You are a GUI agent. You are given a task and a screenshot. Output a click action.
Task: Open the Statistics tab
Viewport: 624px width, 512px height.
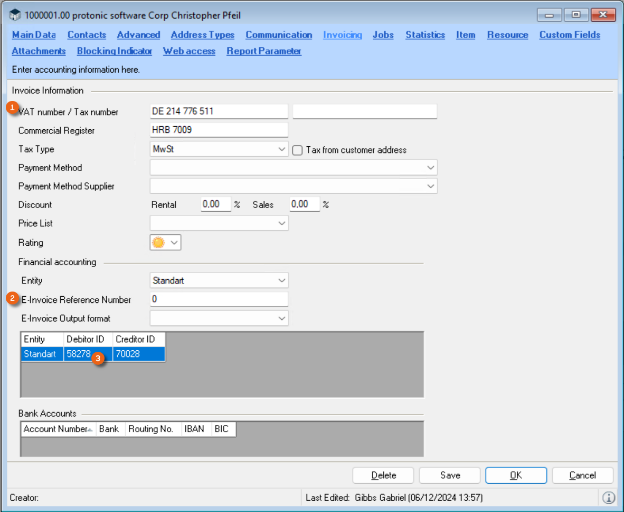(425, 35)
